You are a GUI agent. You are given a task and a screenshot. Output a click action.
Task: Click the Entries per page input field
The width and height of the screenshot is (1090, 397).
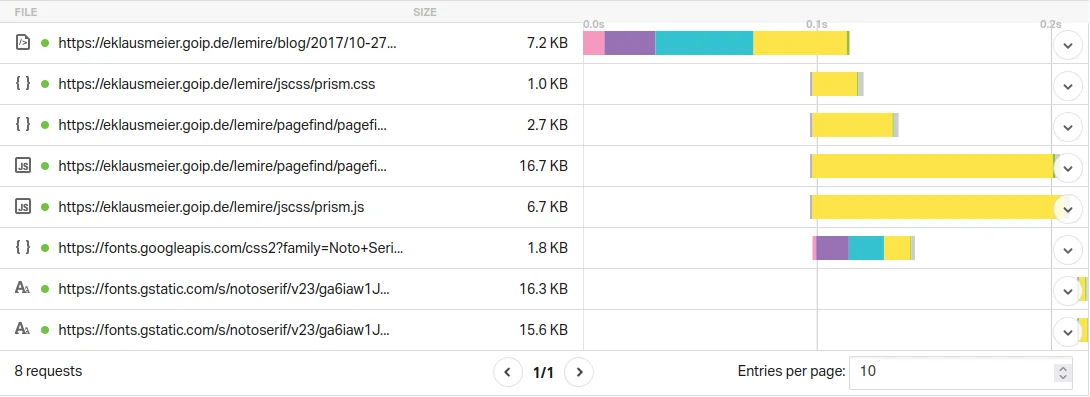pos(963,373)
